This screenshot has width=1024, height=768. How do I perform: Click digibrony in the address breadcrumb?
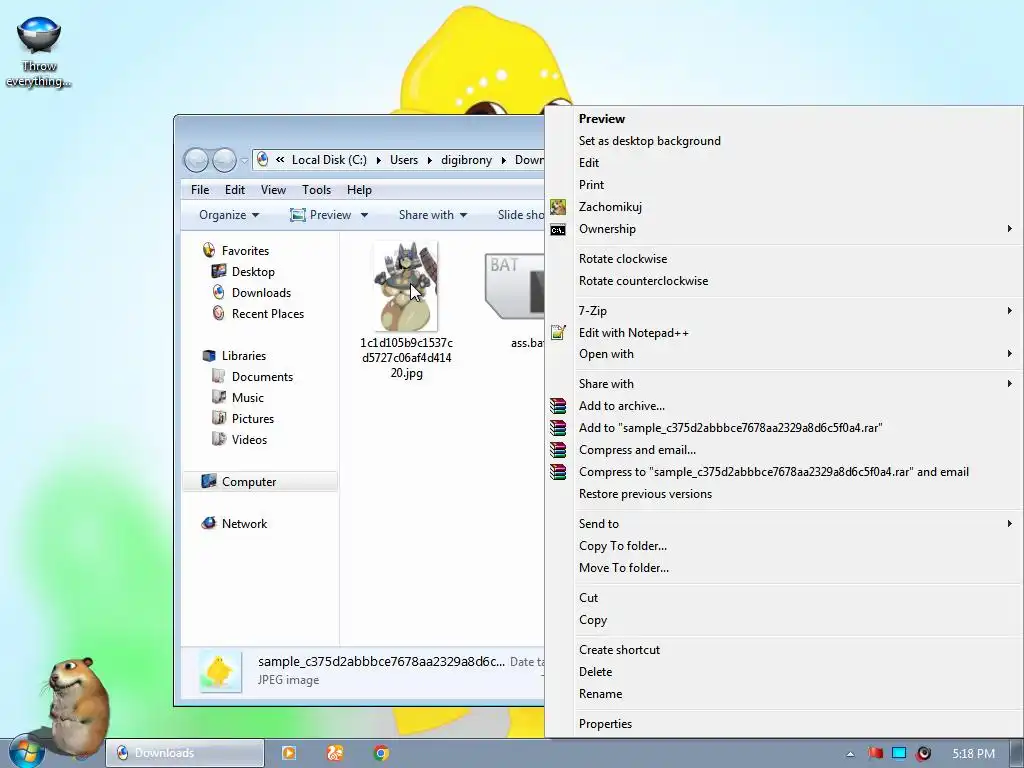coord(466,160)
